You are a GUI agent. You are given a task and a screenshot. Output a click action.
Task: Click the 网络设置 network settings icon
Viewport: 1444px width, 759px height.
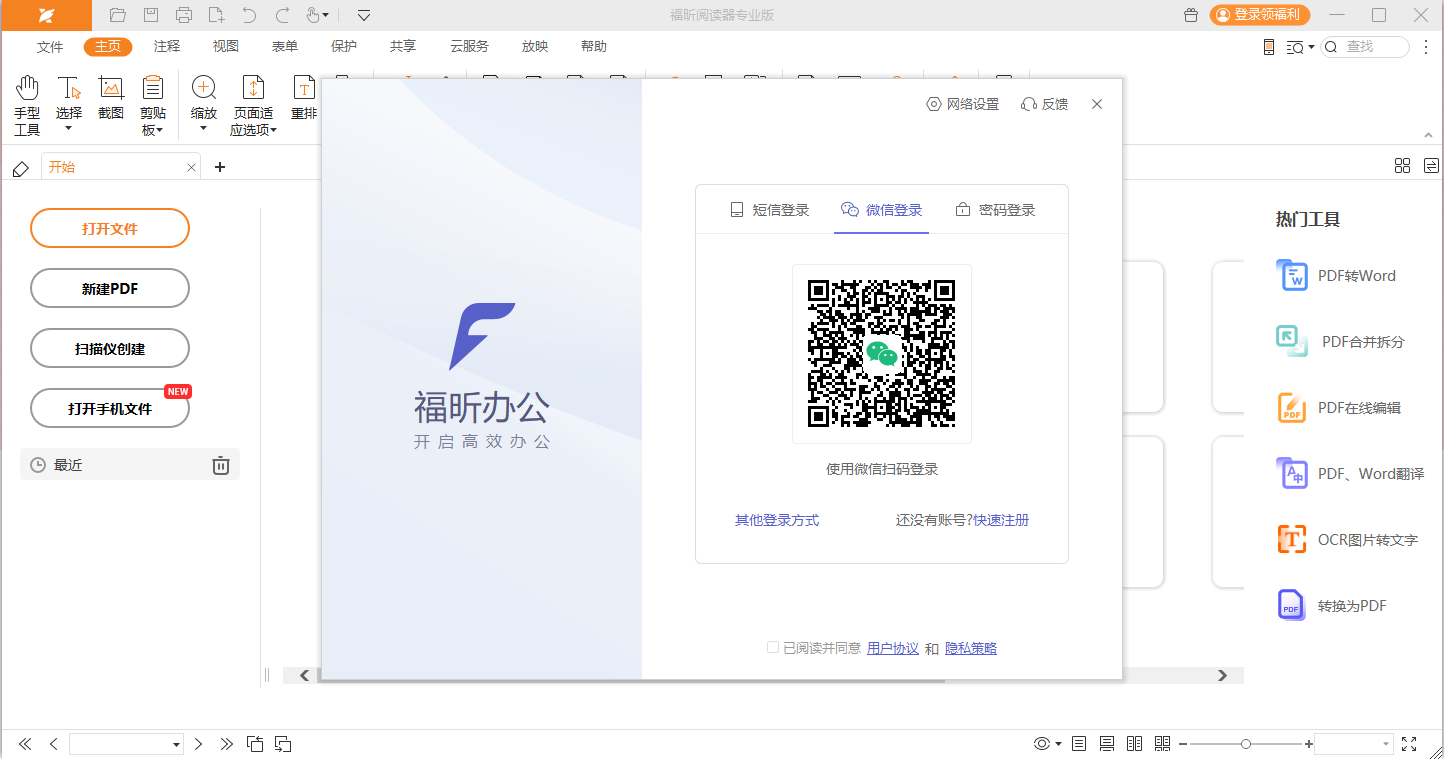pos(934,104)
